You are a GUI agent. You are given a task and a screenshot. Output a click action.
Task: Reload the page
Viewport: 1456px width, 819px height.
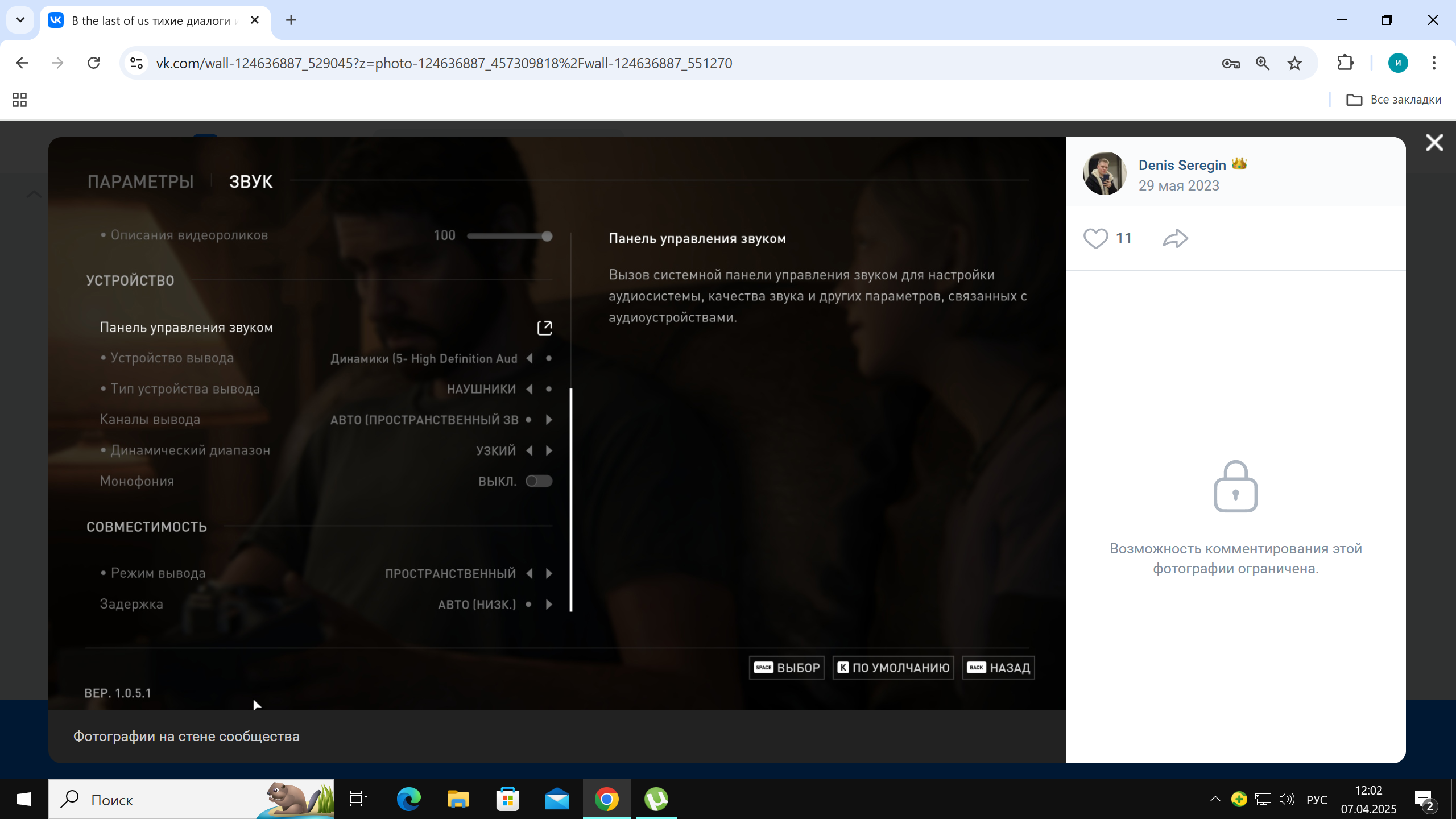click(x=94, y=63)
